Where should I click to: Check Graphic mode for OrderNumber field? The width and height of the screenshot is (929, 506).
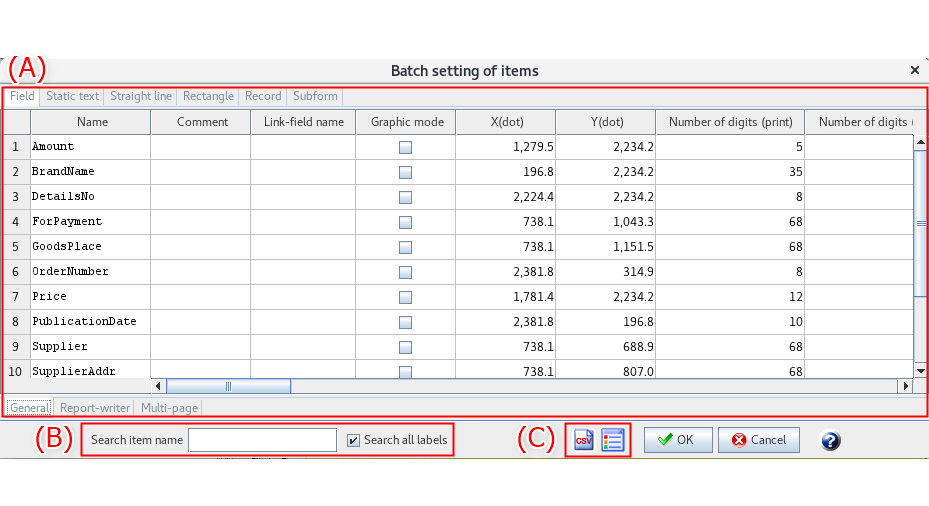(x=405, y=272)
